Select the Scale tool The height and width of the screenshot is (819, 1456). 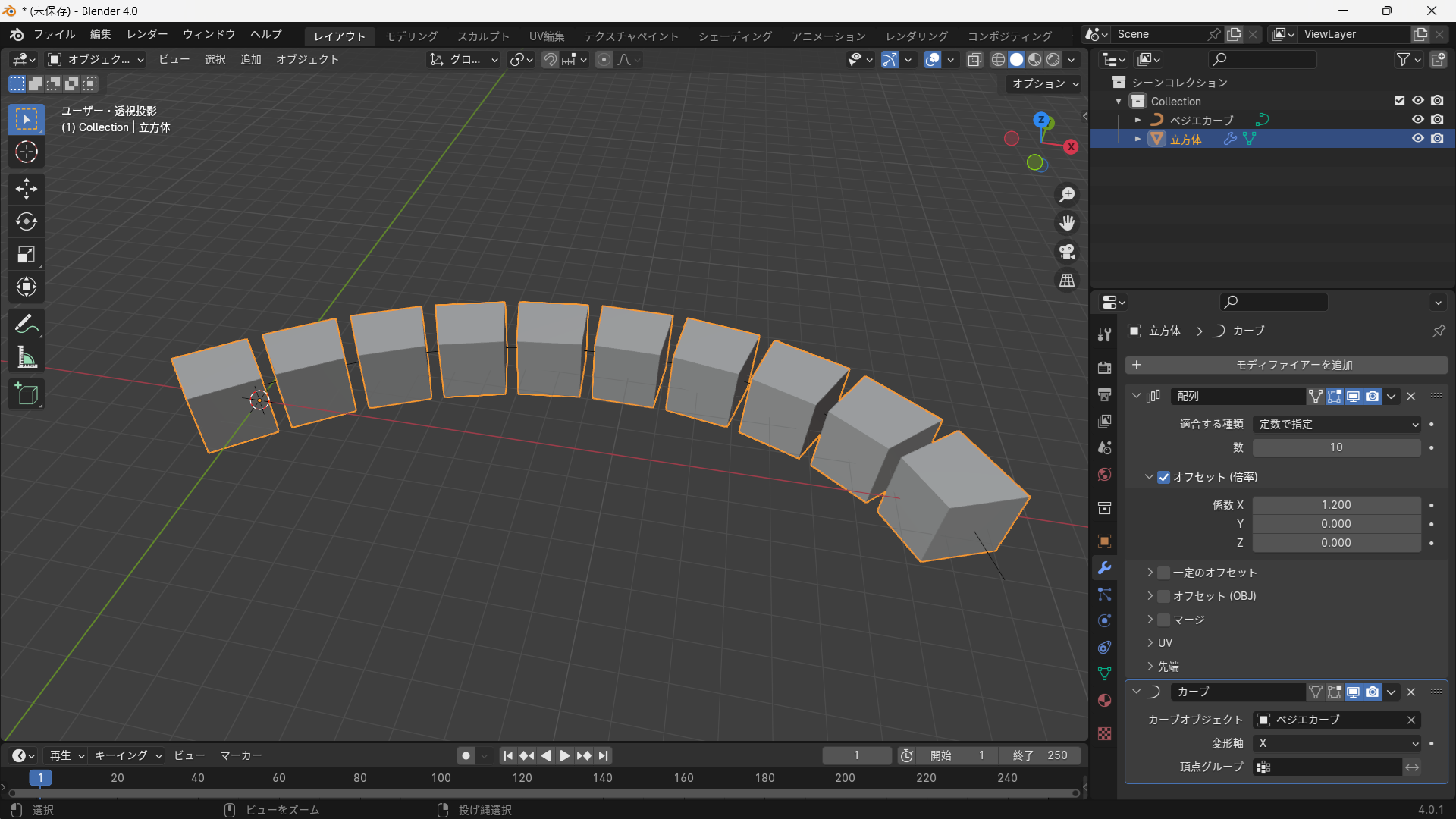(27, 255)
